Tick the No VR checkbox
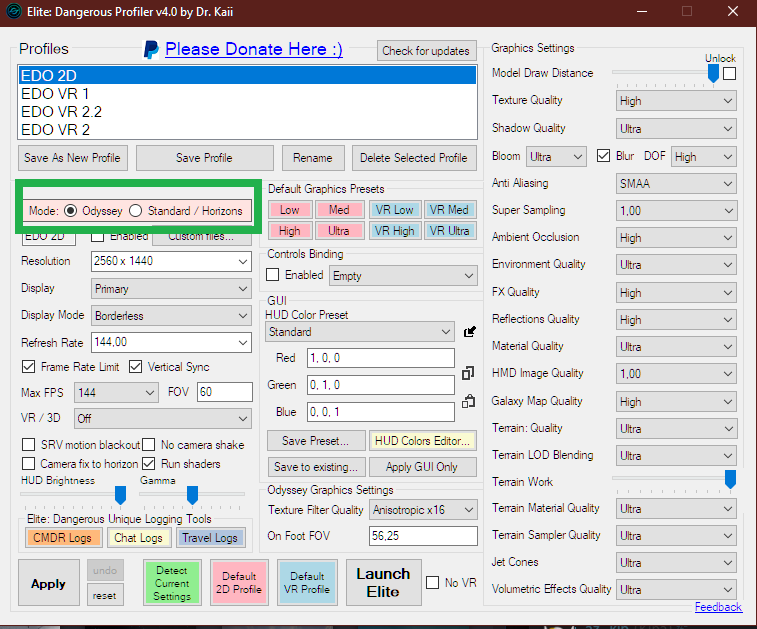 [433, 583]
